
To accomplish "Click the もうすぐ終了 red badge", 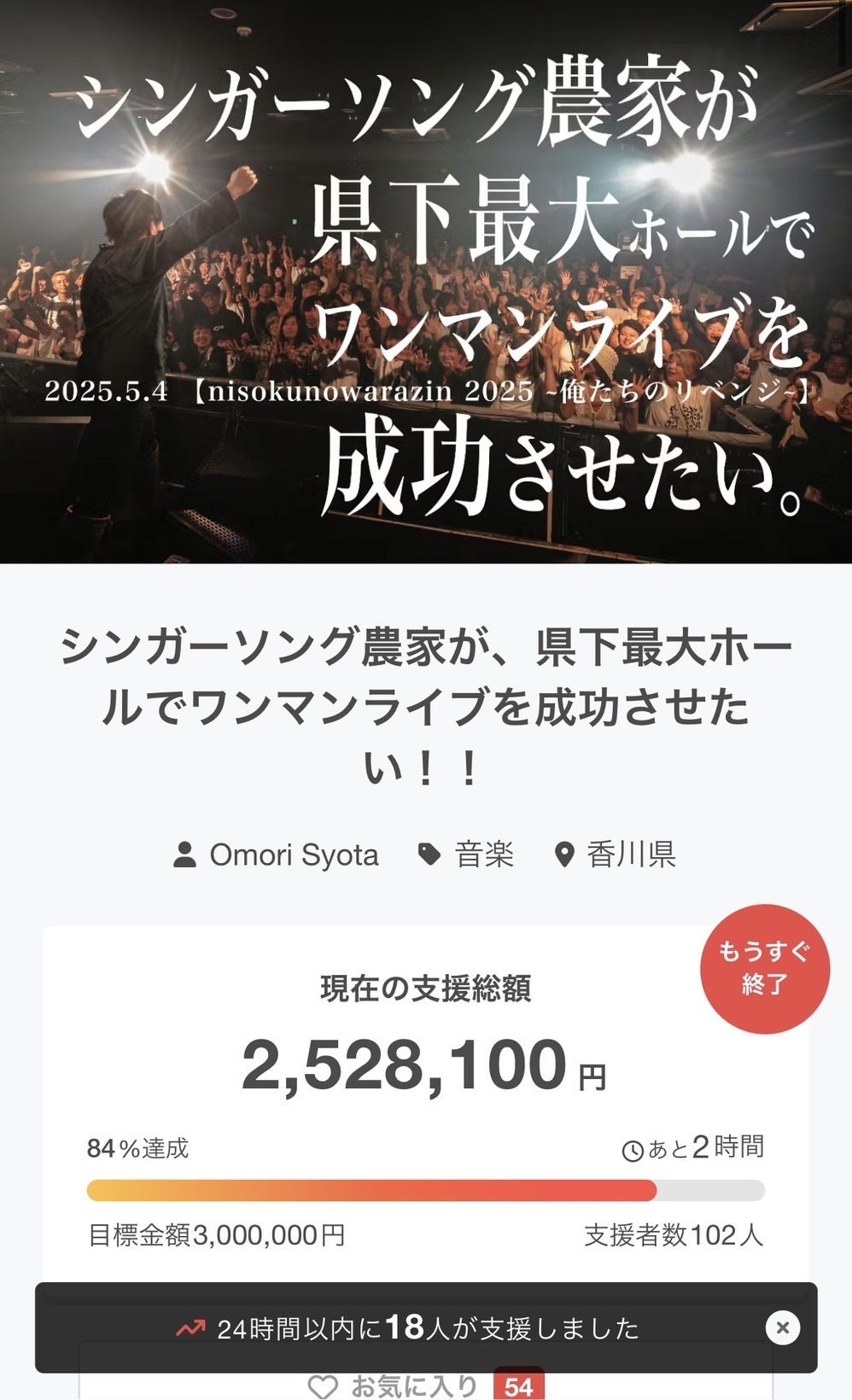I will [764, 969].
